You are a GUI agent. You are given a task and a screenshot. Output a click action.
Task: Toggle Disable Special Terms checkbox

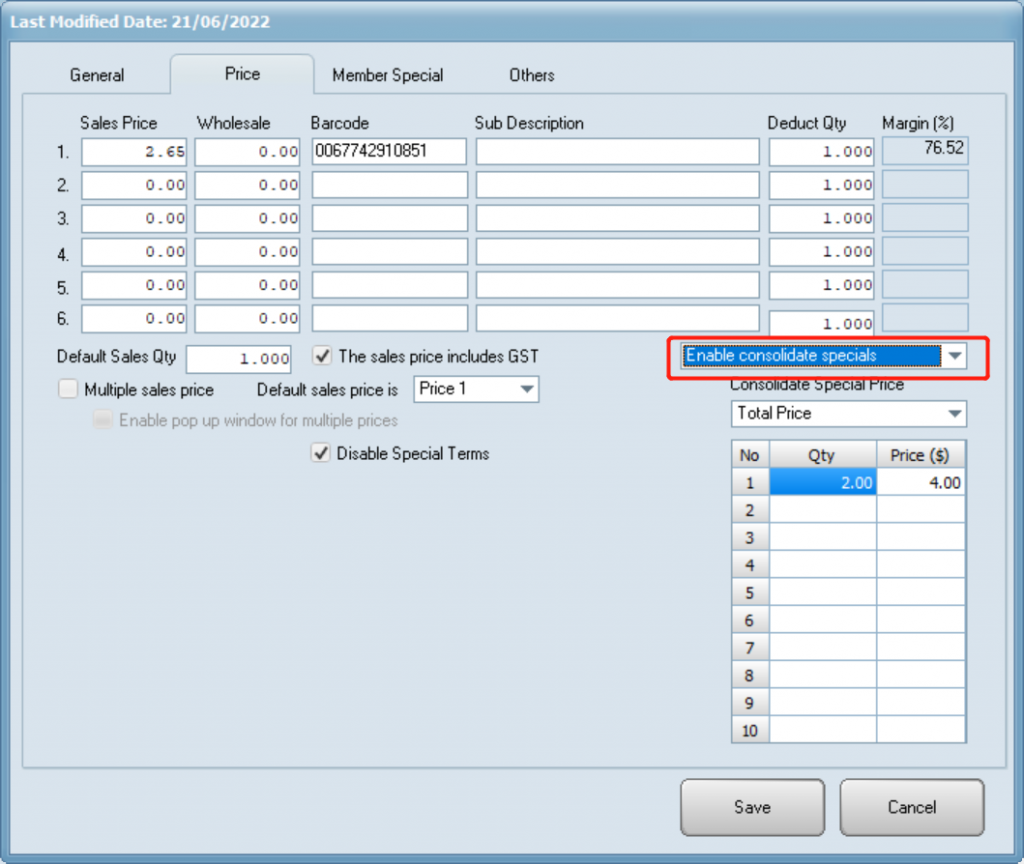click(322, 453)
